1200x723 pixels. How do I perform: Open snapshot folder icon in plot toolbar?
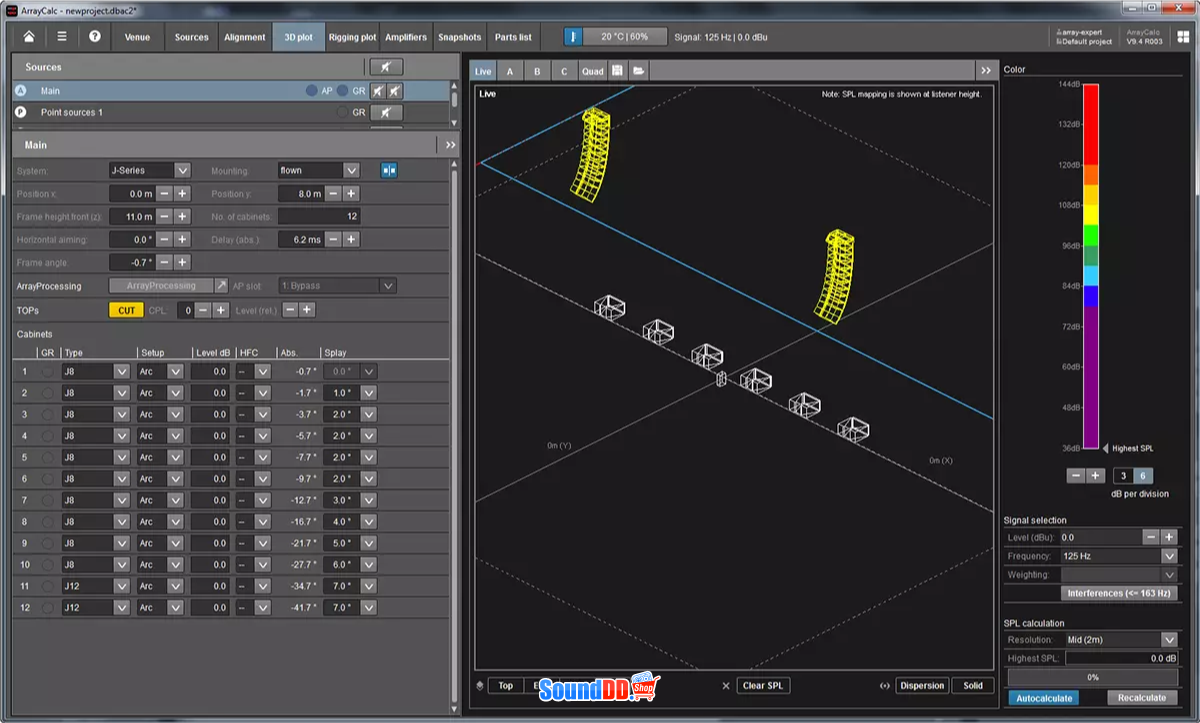[x=638, y=71]
